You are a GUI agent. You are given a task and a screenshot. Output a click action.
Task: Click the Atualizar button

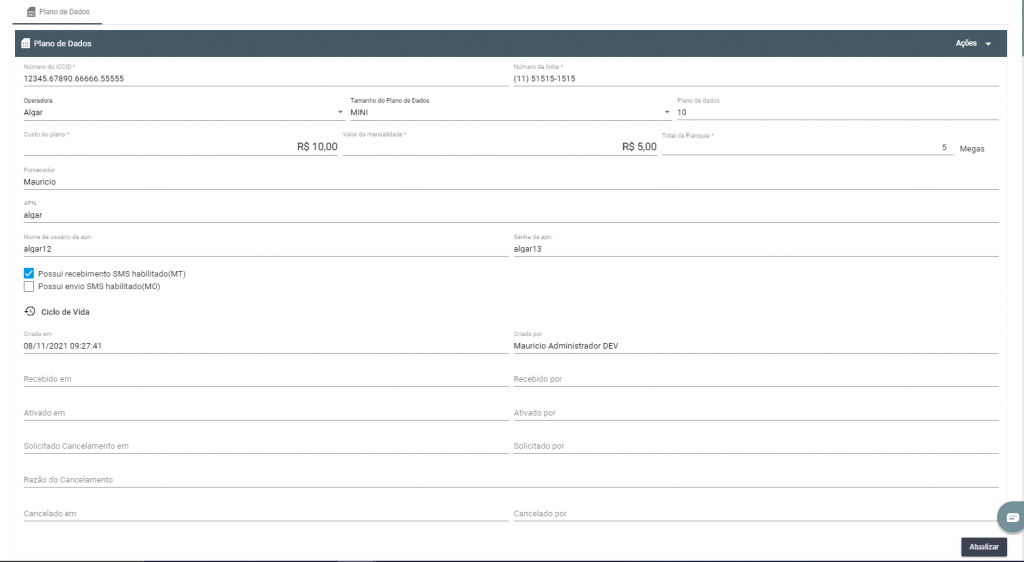[984, 547]
